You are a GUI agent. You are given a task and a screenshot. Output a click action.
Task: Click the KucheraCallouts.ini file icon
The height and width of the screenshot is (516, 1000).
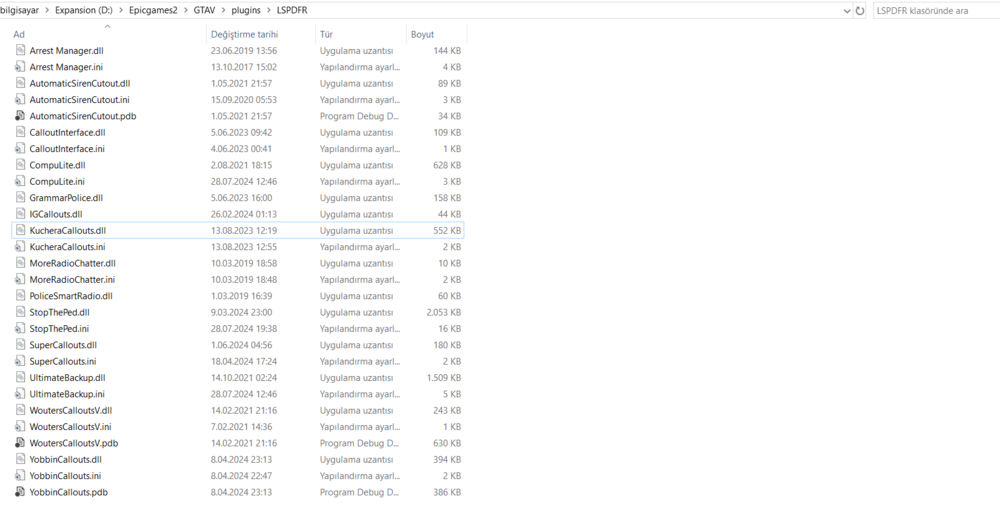coord(20,247)
